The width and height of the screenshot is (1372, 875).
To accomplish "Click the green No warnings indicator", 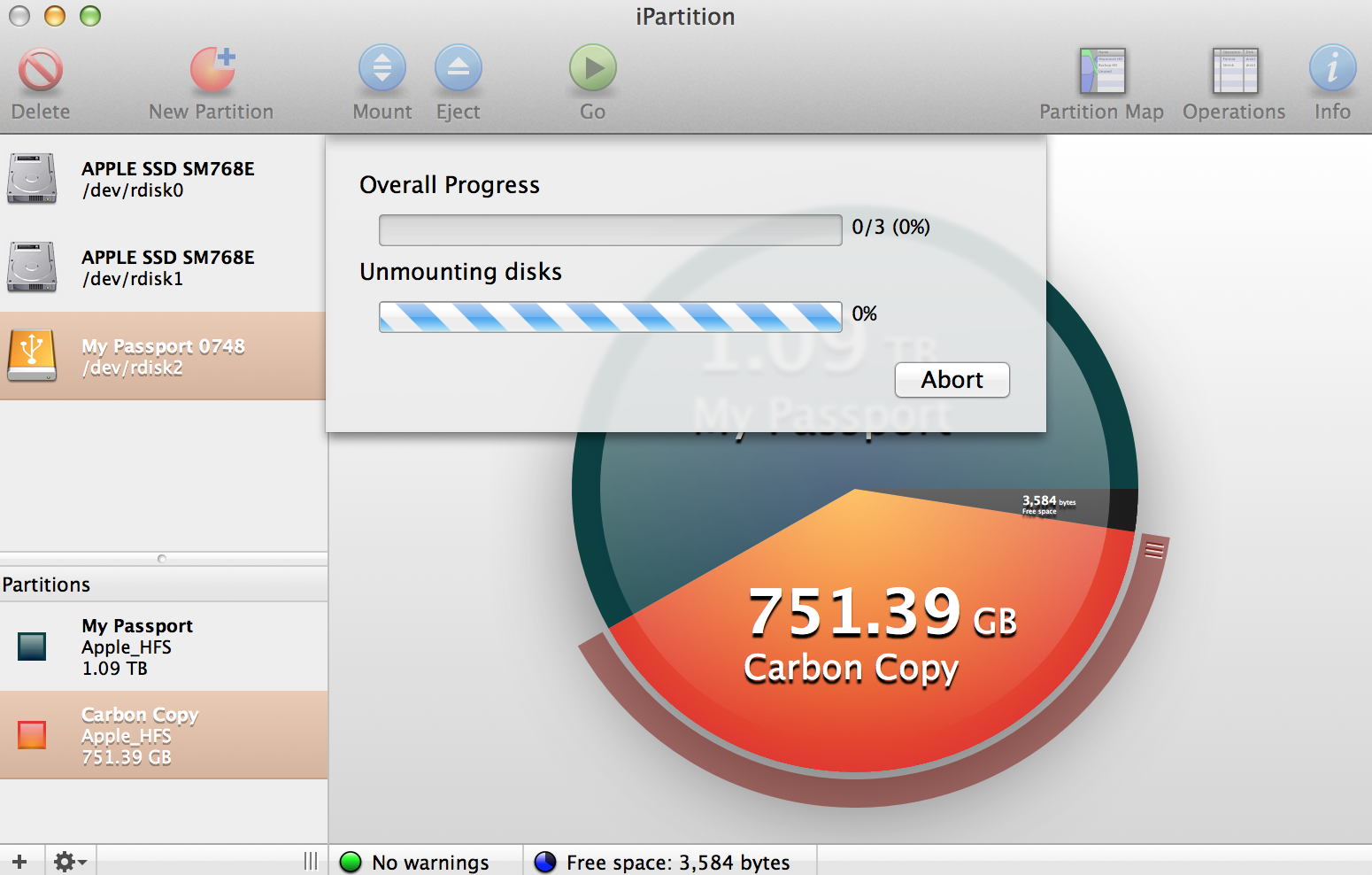I will (x=351, y=862).
